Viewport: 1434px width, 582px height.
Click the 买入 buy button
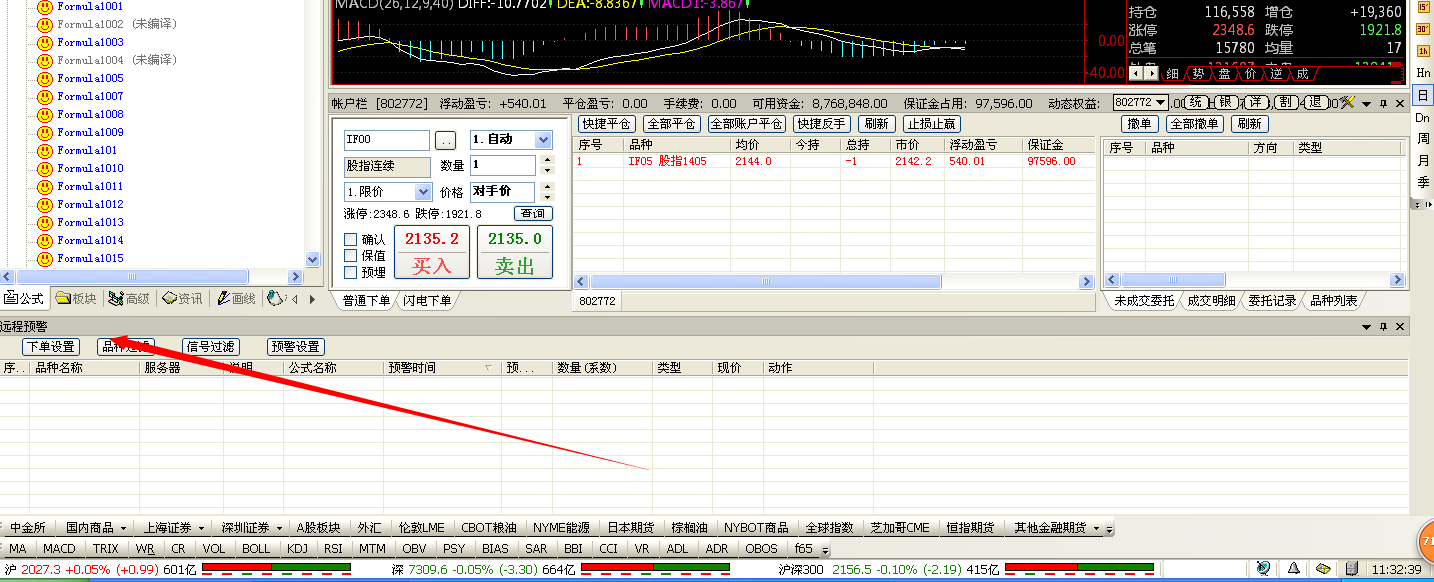pos(432,252)
